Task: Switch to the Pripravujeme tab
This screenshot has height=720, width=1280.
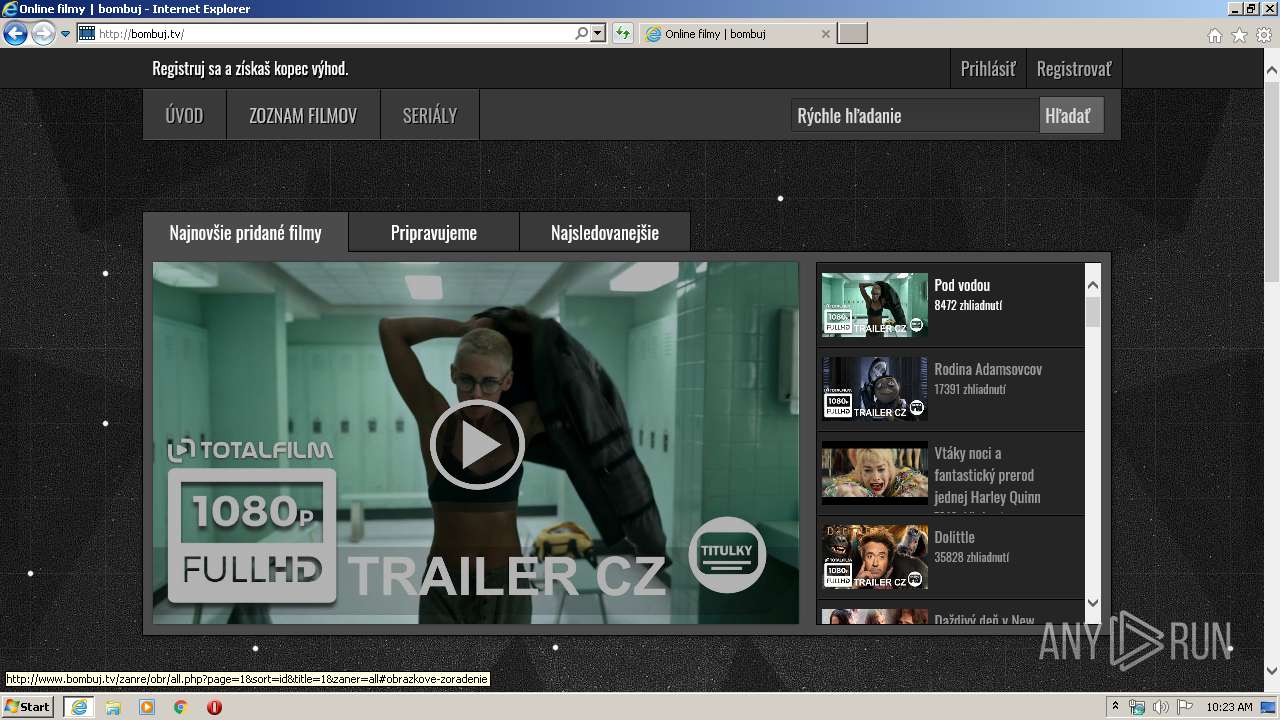Action: tap(434, 232)
